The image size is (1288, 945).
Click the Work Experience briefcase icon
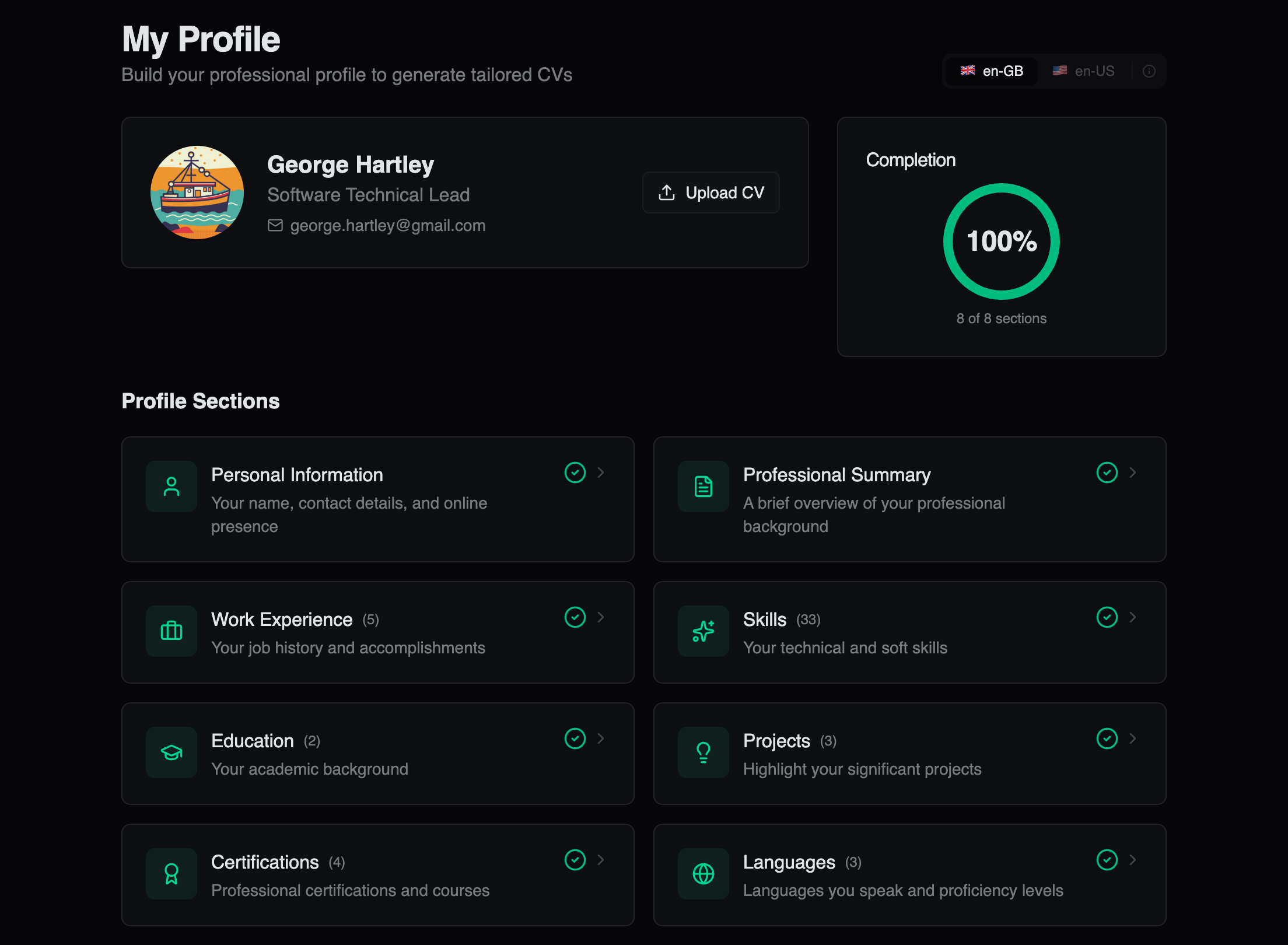(x=171, y=631)
